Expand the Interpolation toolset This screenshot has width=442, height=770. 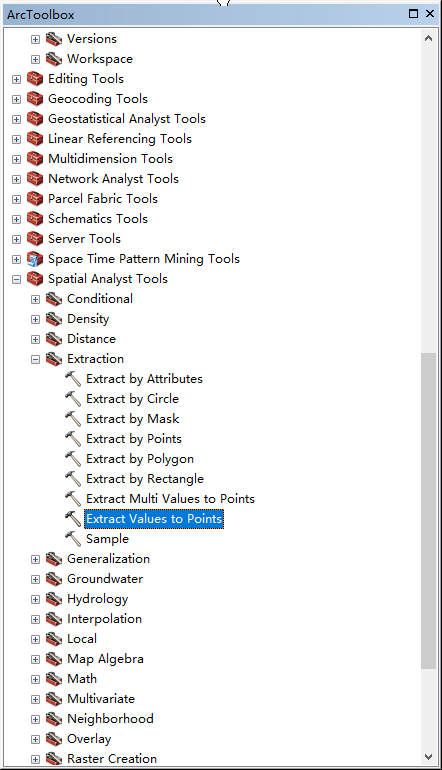[x=35, y=619]
